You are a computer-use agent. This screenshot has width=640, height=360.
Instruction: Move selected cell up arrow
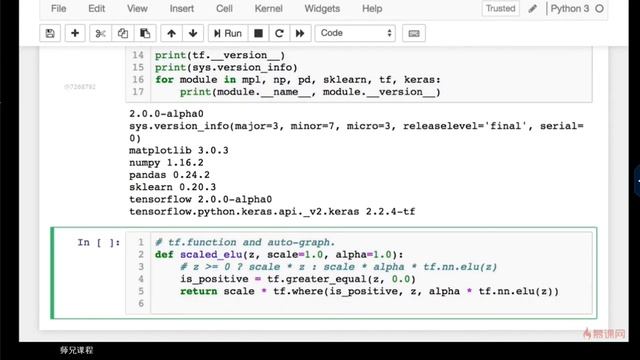(x=171, y=33)
